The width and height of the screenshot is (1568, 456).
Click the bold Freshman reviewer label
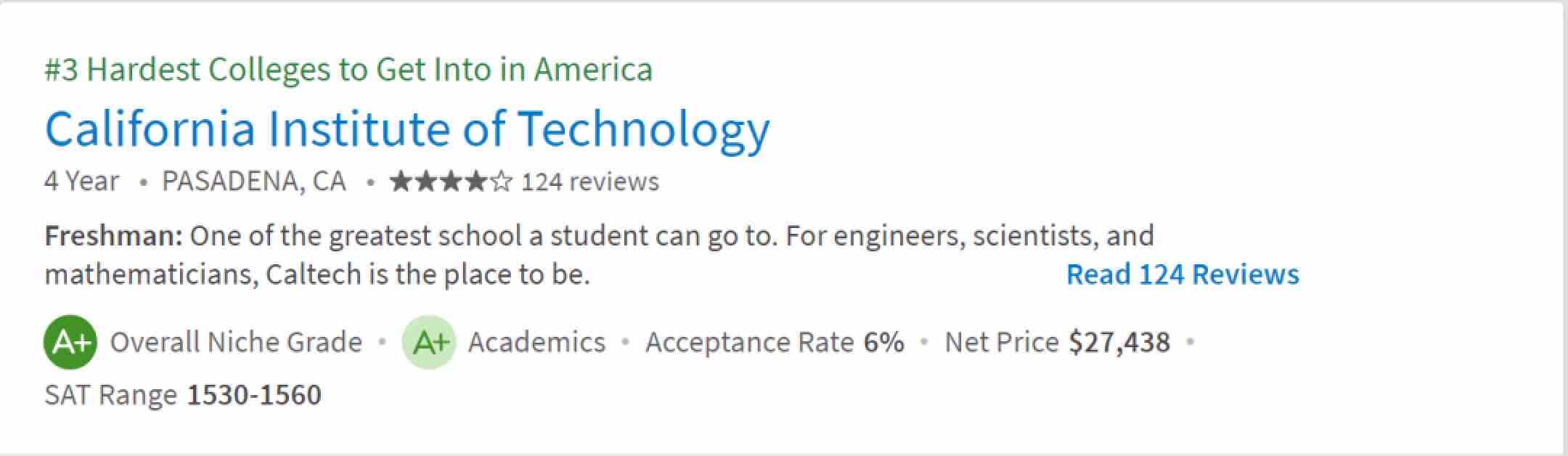pos(113,236)
